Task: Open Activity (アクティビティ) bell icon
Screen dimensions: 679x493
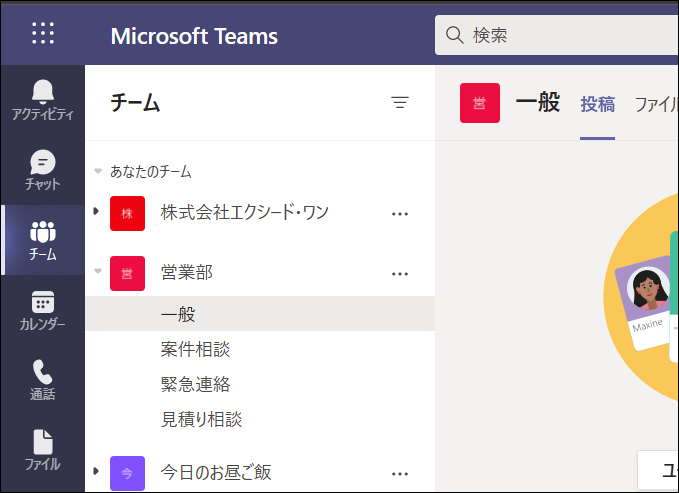Action: 43,101
